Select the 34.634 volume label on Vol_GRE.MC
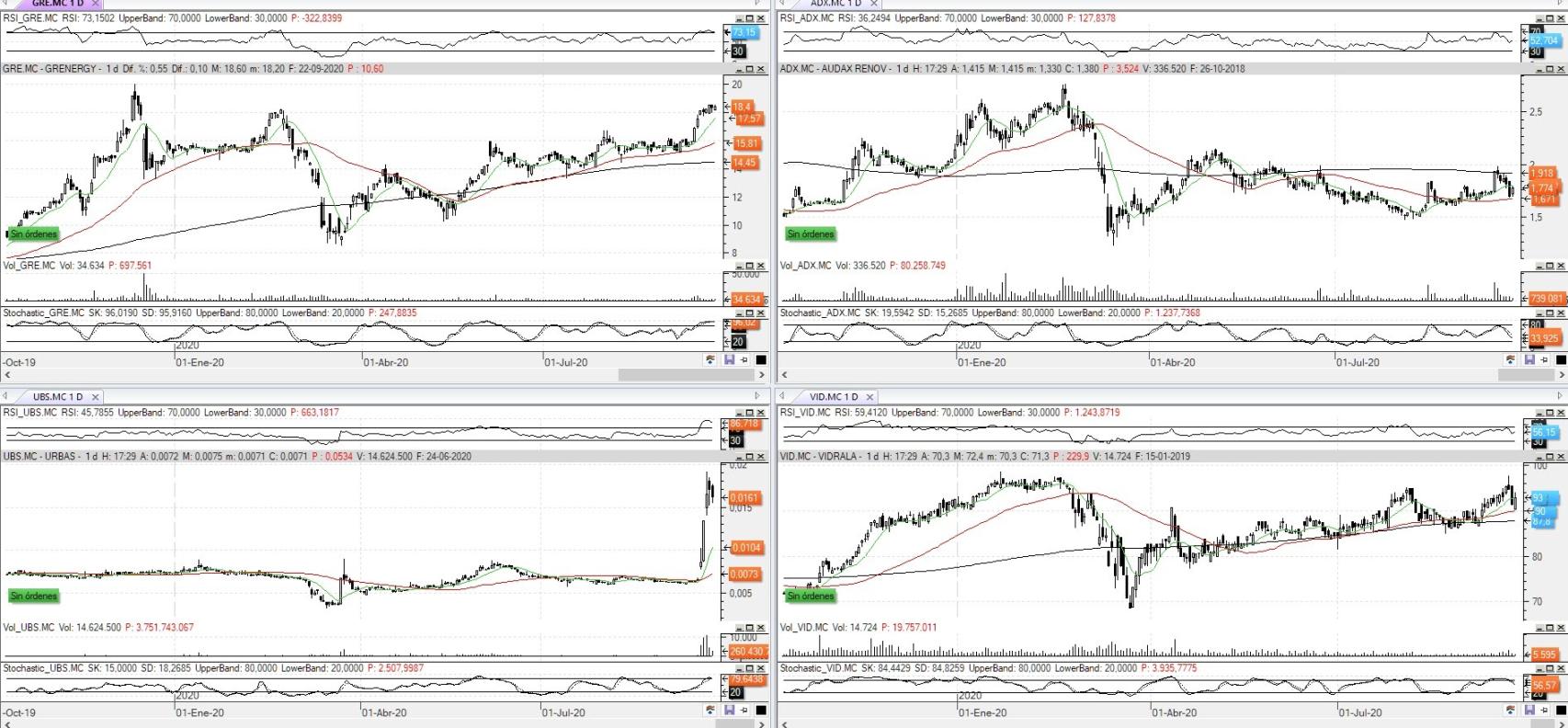The height and width of the screenshot is (728, 1568). click(x=746, y=300)
